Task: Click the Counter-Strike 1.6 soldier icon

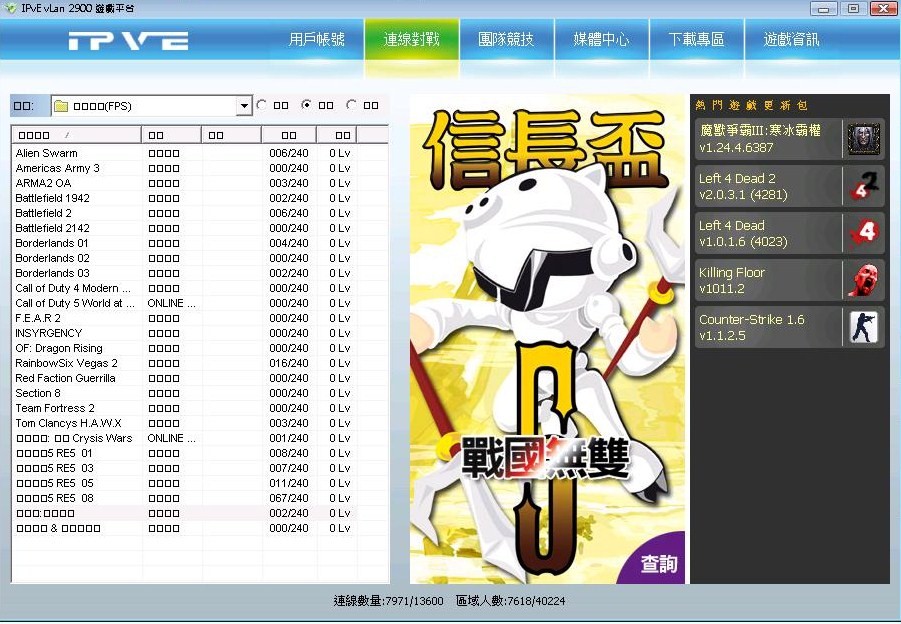Action: tap(864, 327)
